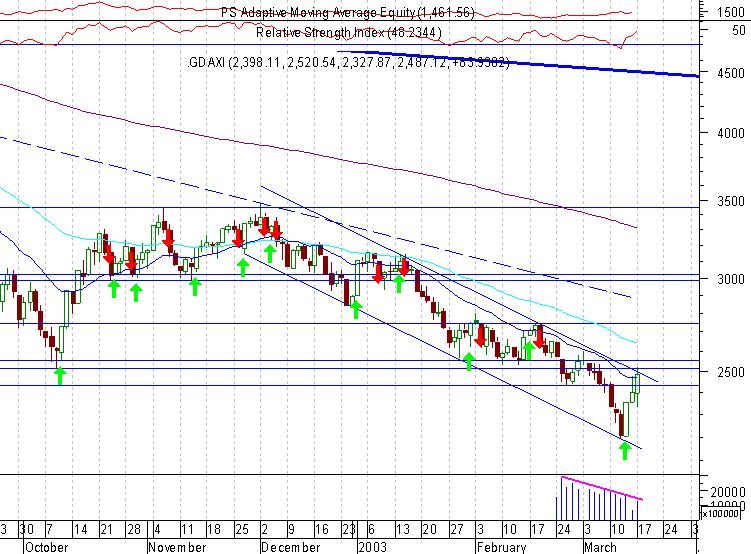This screenshot has height=554, width=751.
Task: Click the date label 21 in October
Action: (x=106, y=529)
